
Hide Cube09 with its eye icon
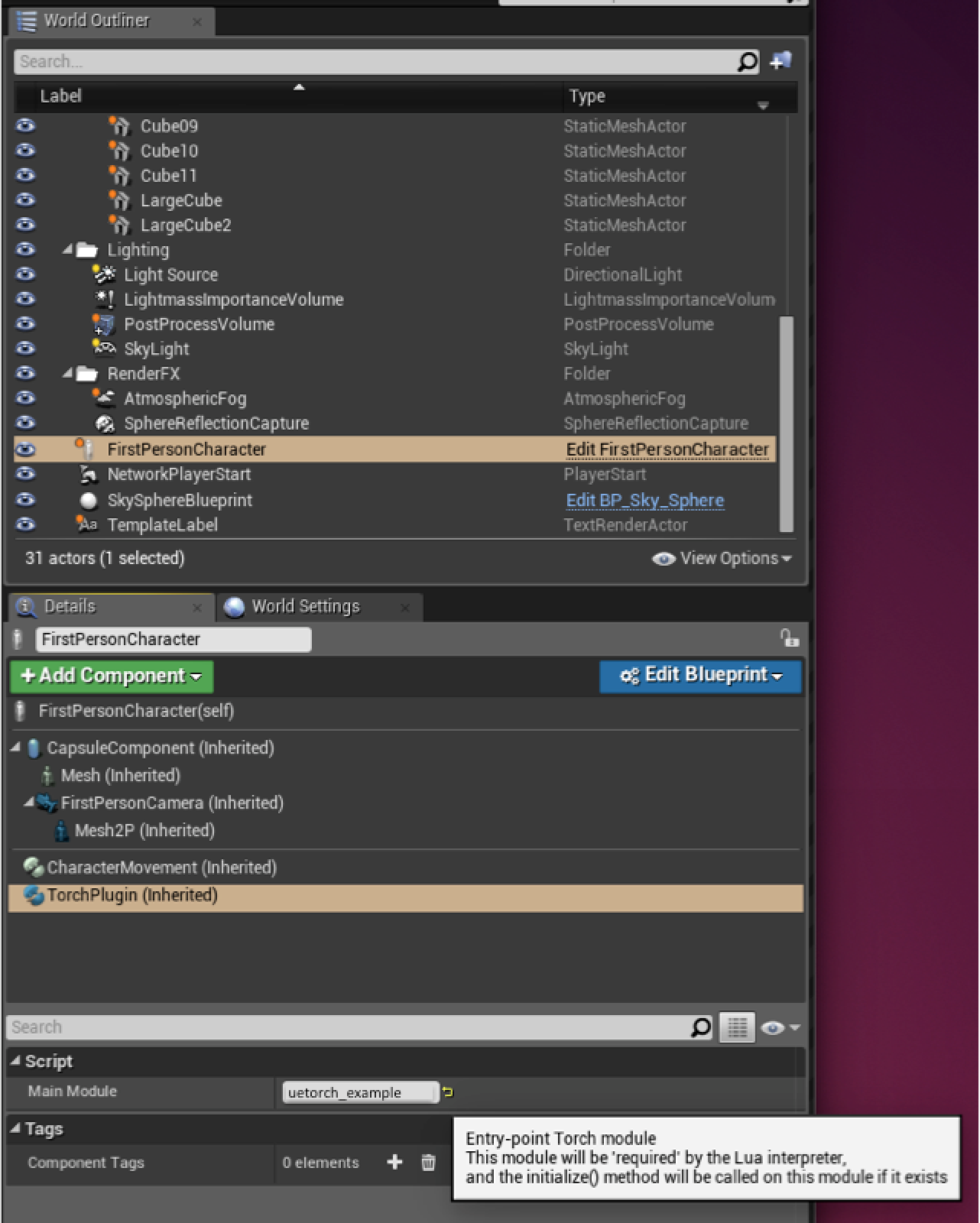pyautogui.click(x=25, y=125)
